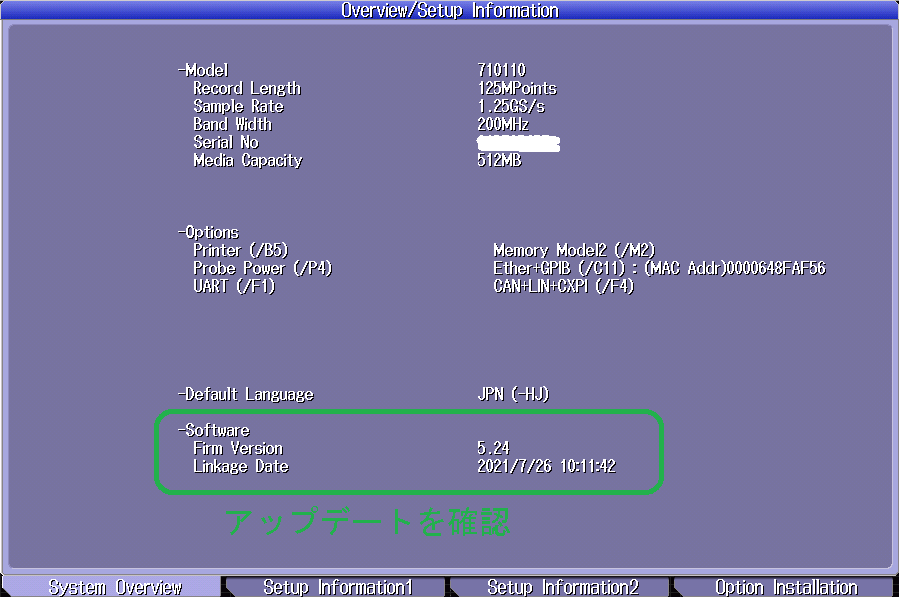
Task: Click the Sample Rate value 1.25GS/s
Action: click(511, 106)
